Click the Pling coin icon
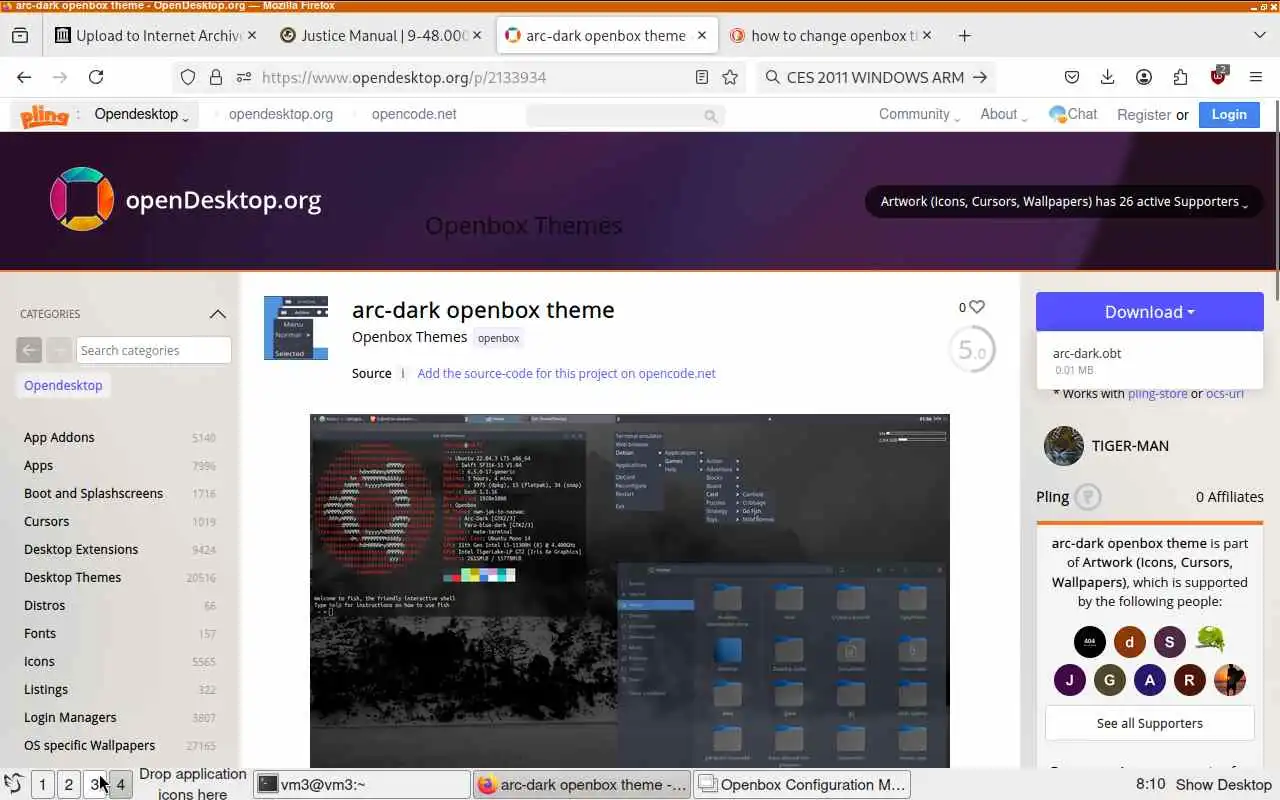The height and width of the screenshot is (800, 1280). tap(1088, 497)
